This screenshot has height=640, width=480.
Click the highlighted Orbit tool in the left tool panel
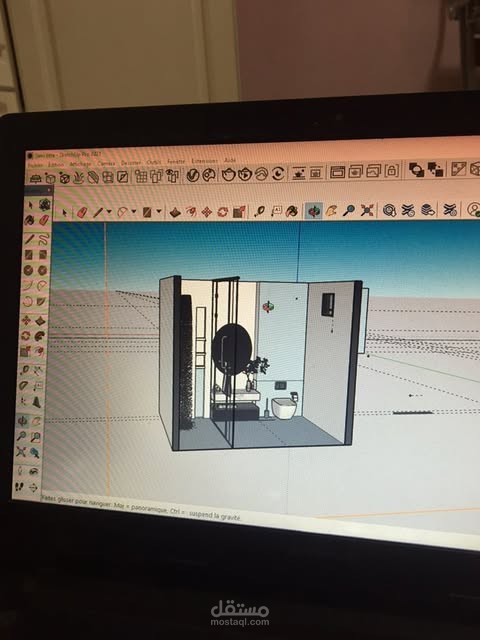pos(22,420)
